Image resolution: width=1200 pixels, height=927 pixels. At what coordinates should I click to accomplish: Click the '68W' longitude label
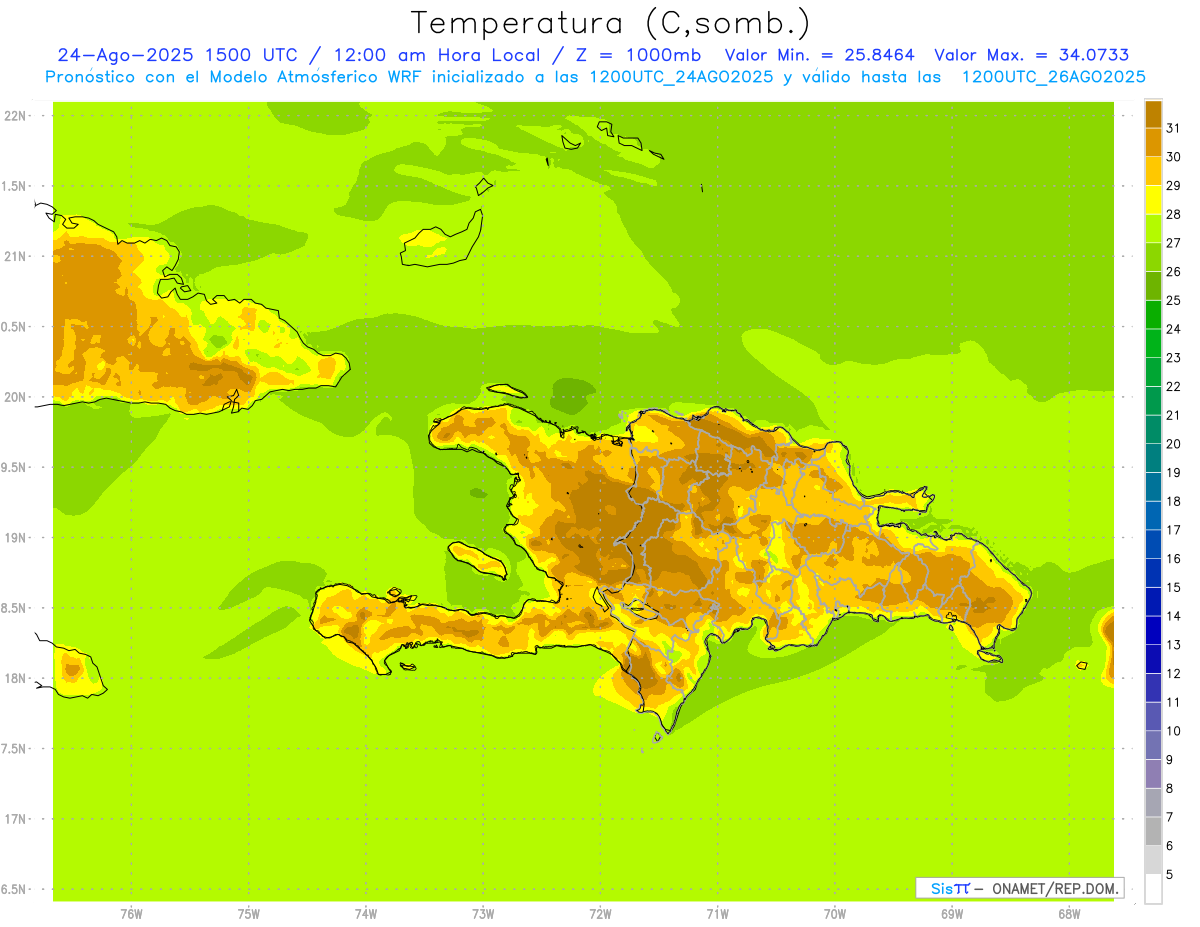click(1068, 914)
